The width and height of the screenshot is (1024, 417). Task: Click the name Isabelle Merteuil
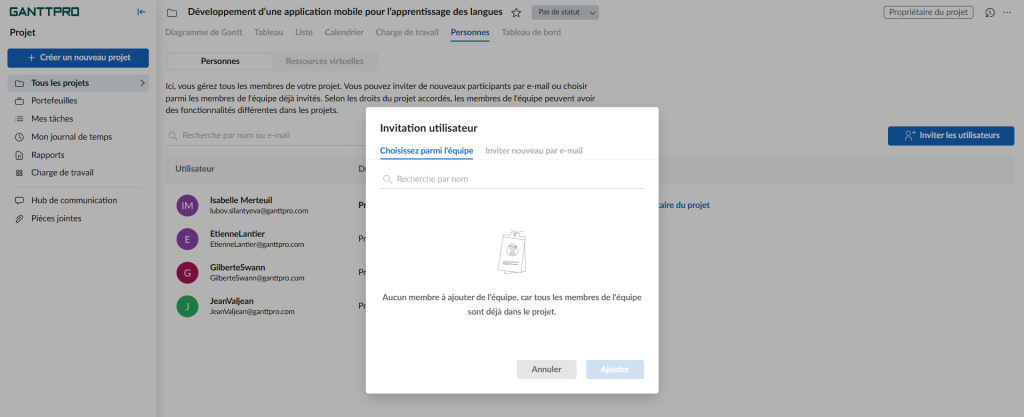point(241,200)
